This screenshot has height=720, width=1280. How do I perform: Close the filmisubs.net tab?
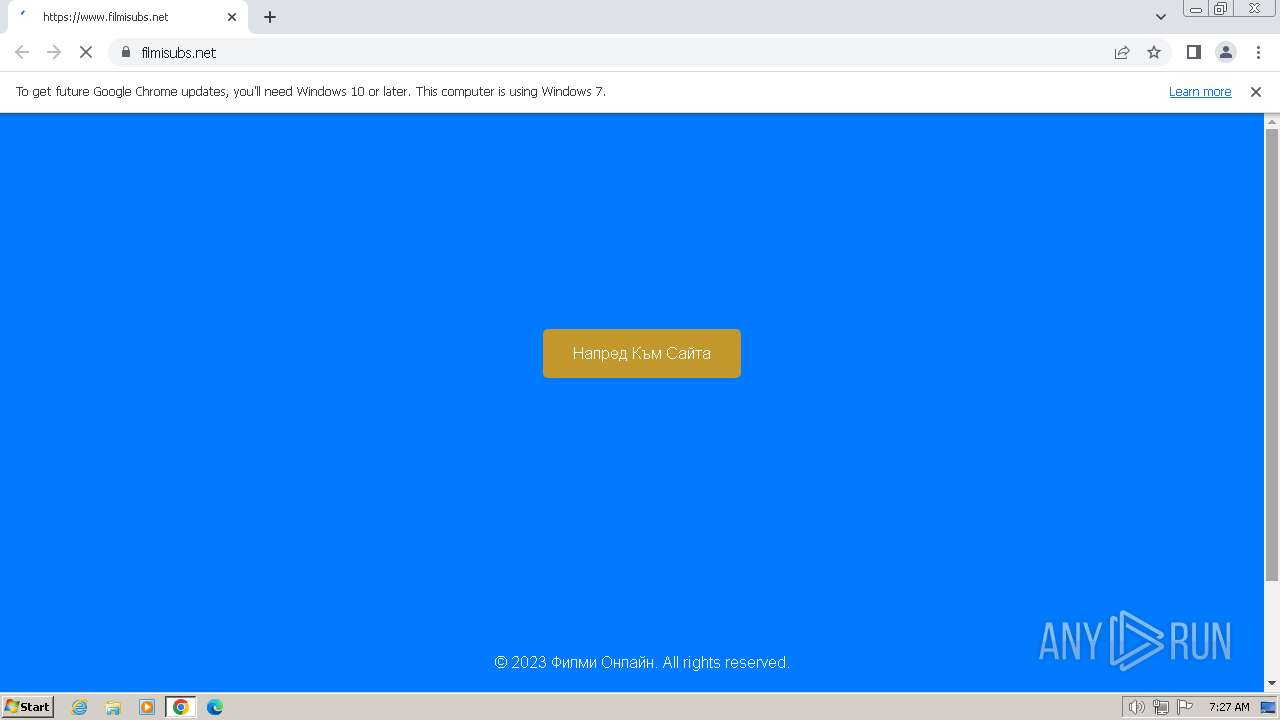click(232, 17)
